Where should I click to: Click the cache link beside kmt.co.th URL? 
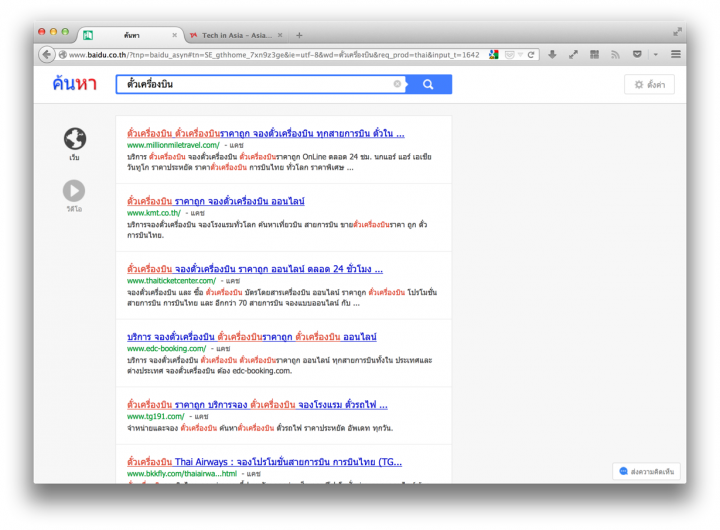[198, 213]
